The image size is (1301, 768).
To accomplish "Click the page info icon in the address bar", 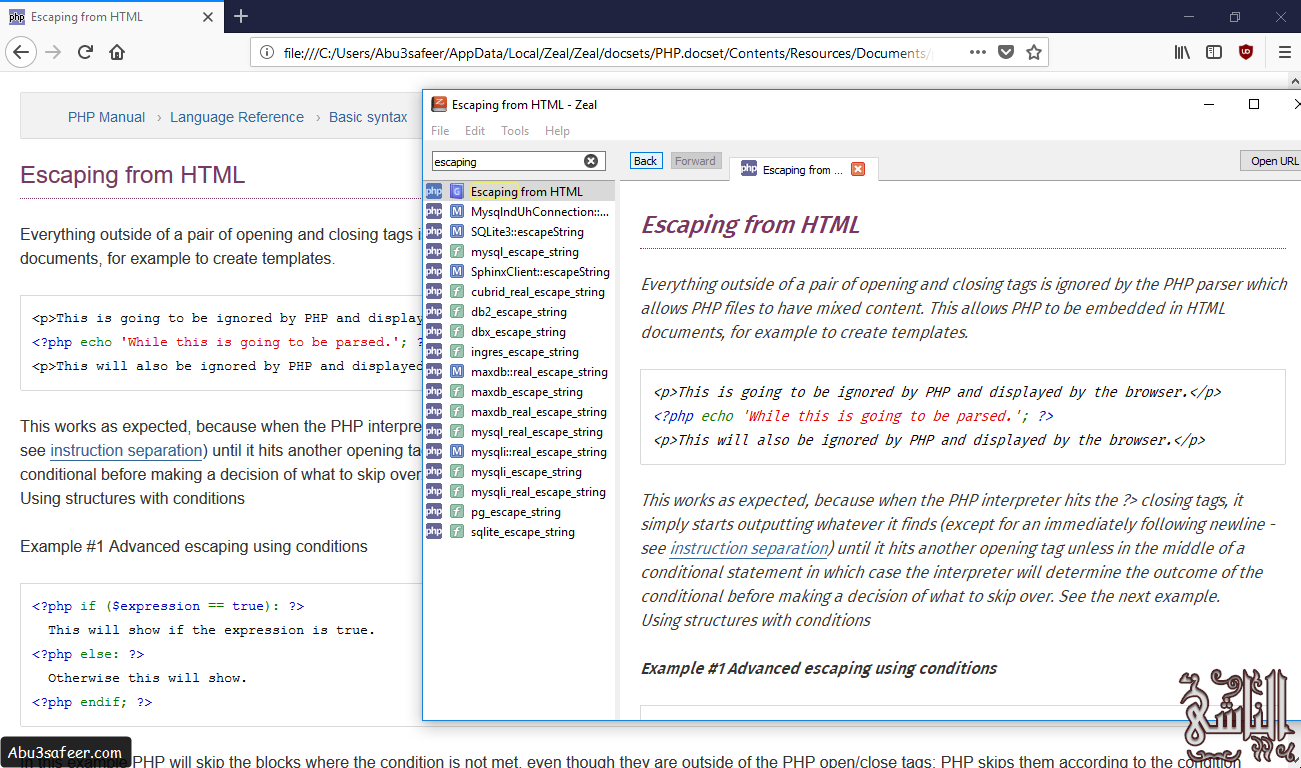I will point(264,51).
